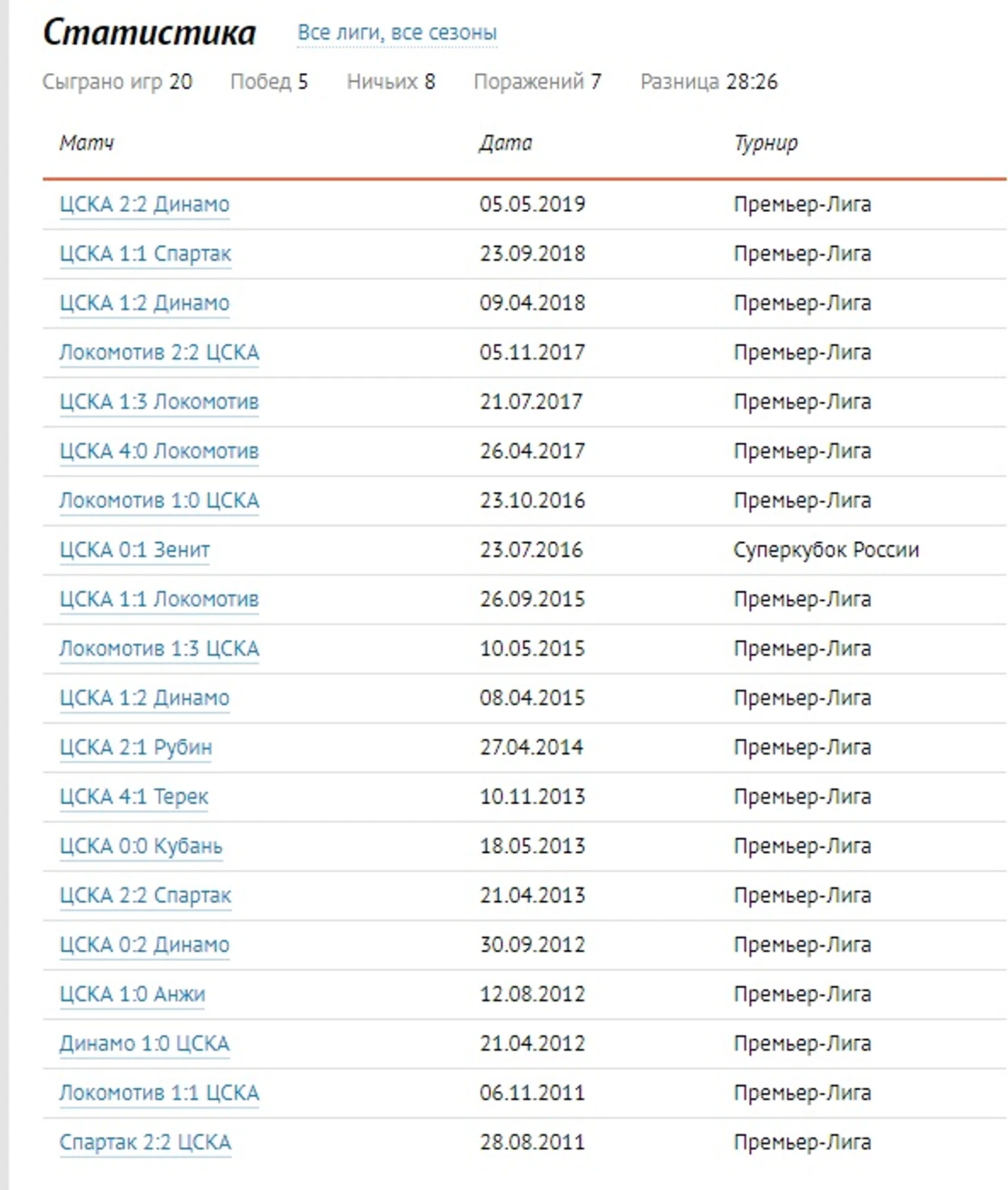Click ЦСКА 0:2 Динамо match link
The width and height of the screenshot is (1008, 1190).
144,945
